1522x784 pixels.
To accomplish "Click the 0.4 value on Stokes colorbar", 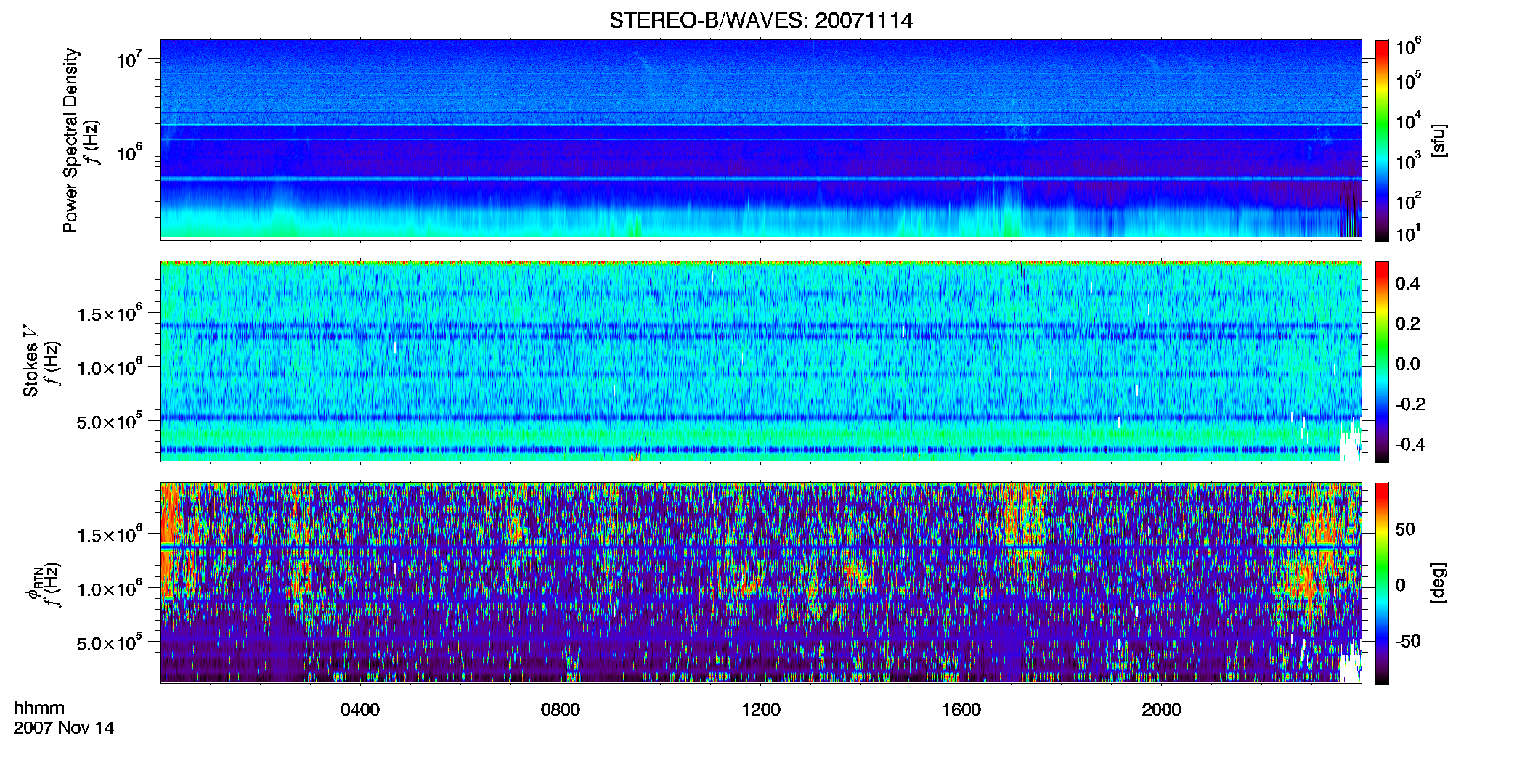I will [x=1407, y=284].
